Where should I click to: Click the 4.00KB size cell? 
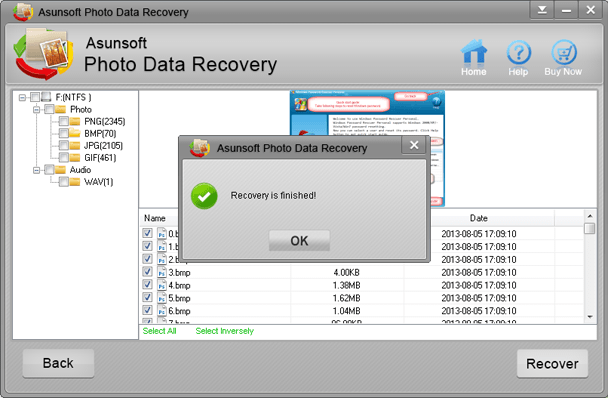pyautogui.click(x=347, y=272)
